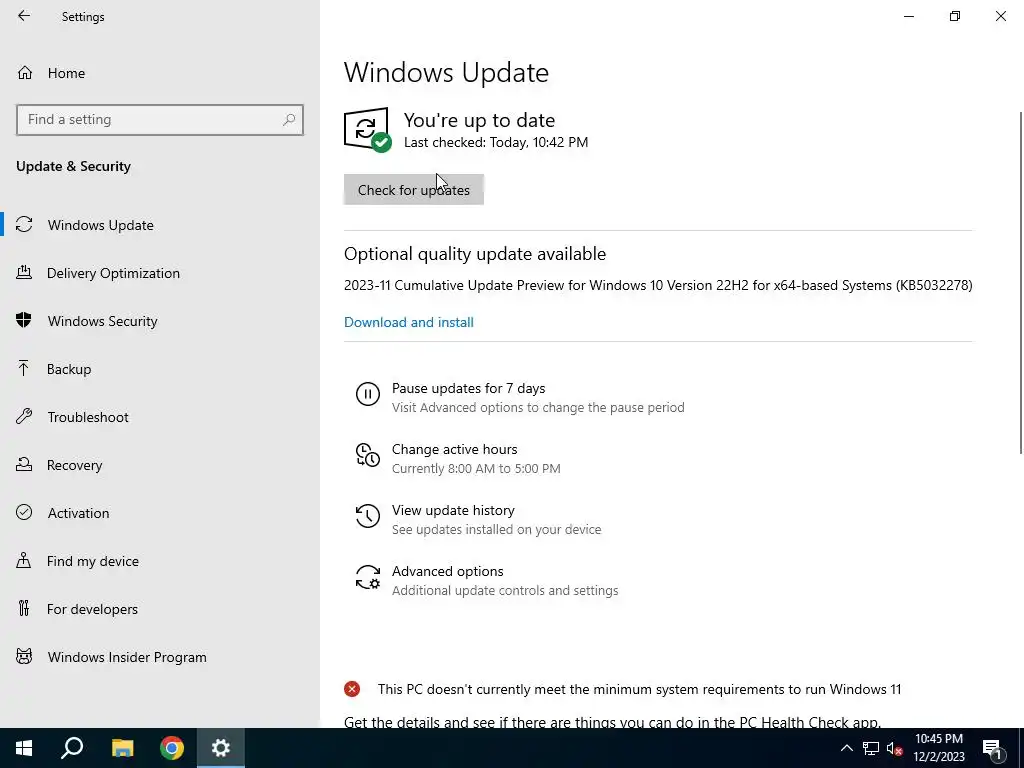The width and height of the screenshot is (1024, 768).
Task: Click the KB5032278 cumulative update description
Action: point(658,285)
